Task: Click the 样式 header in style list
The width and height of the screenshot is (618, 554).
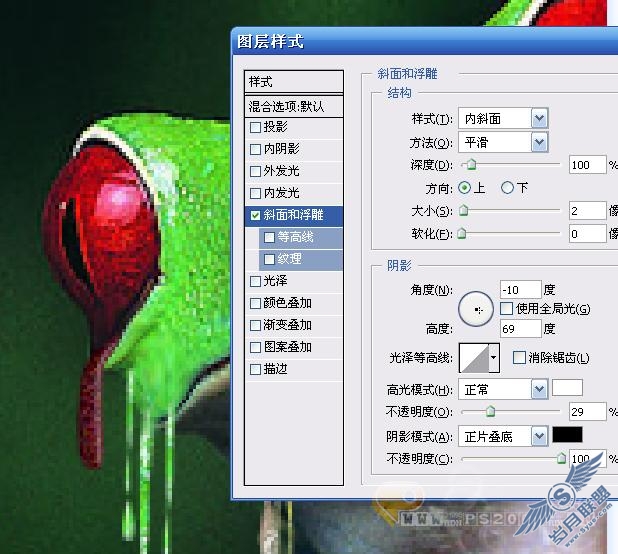Action: coord(294,82)
